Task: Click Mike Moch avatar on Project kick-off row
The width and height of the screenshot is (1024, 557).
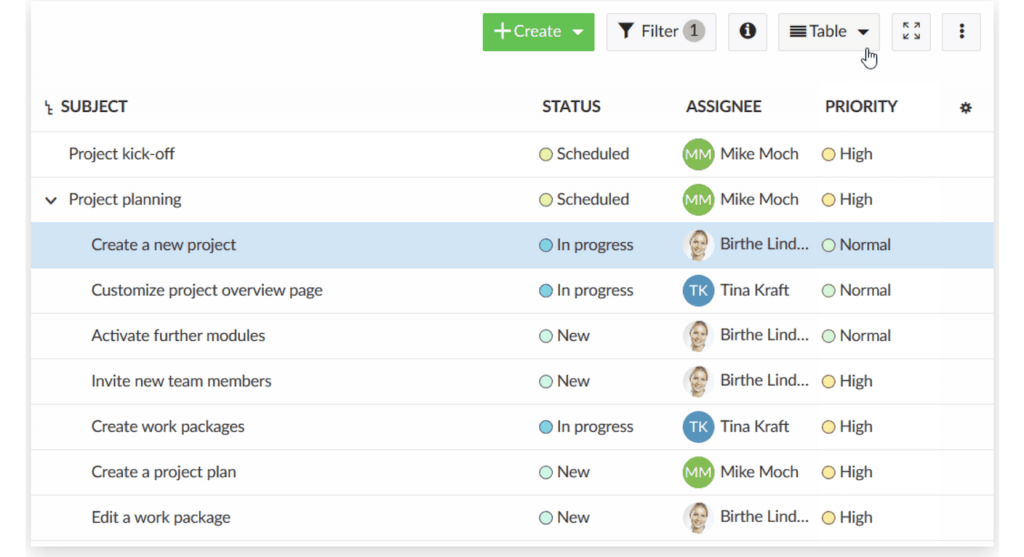Action: pos(698,154)
